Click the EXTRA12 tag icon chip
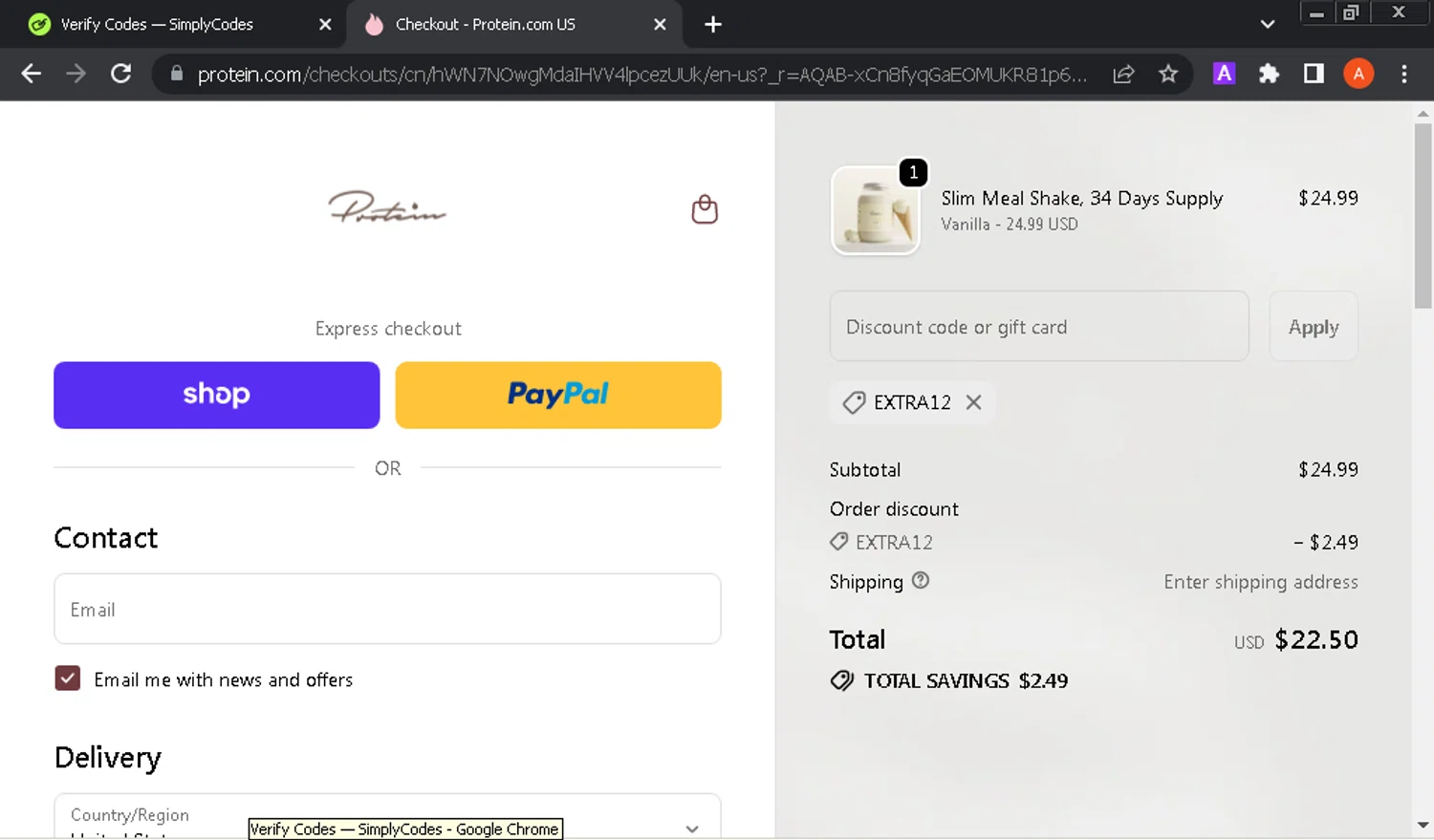 (x=854, y=402)
